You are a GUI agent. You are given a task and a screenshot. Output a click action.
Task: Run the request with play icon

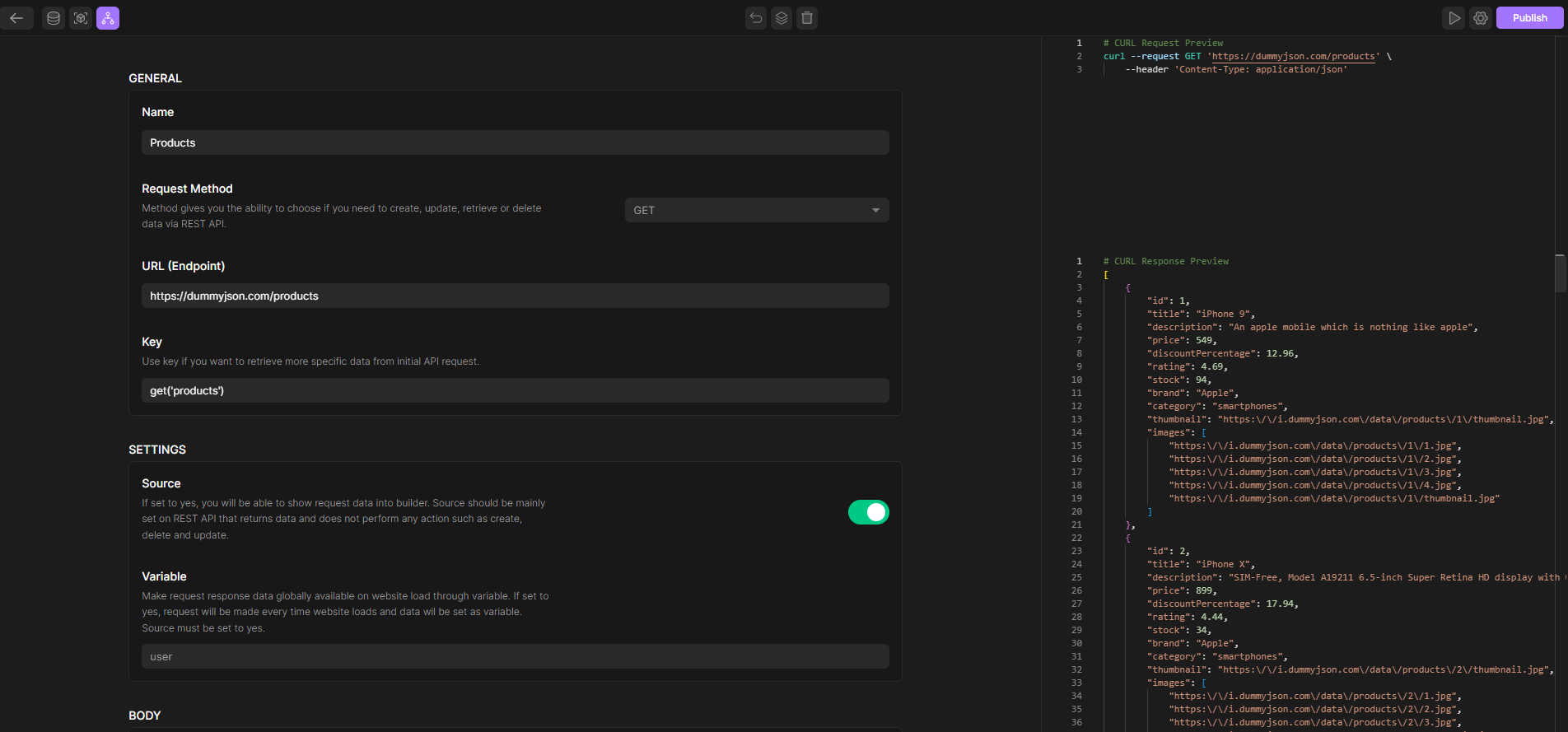point(1454,18)
